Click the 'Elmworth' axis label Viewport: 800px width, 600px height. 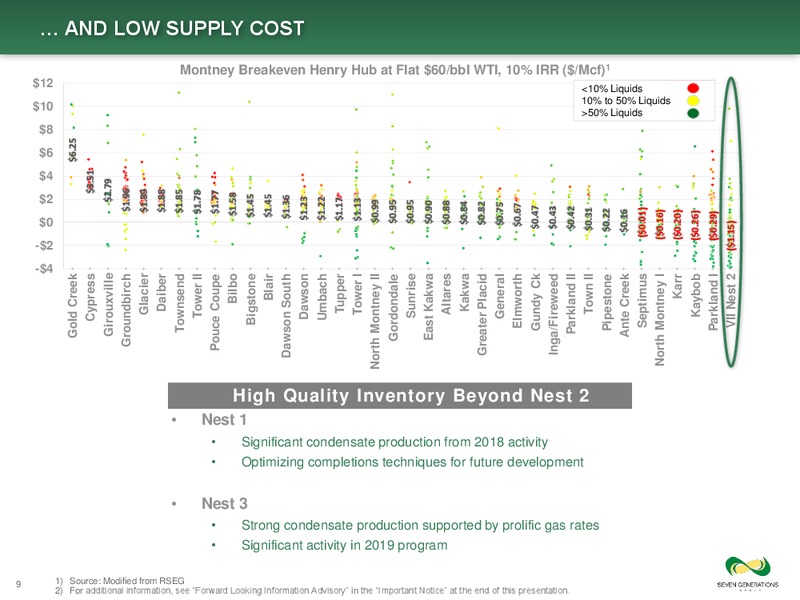(x=518, y=301)
